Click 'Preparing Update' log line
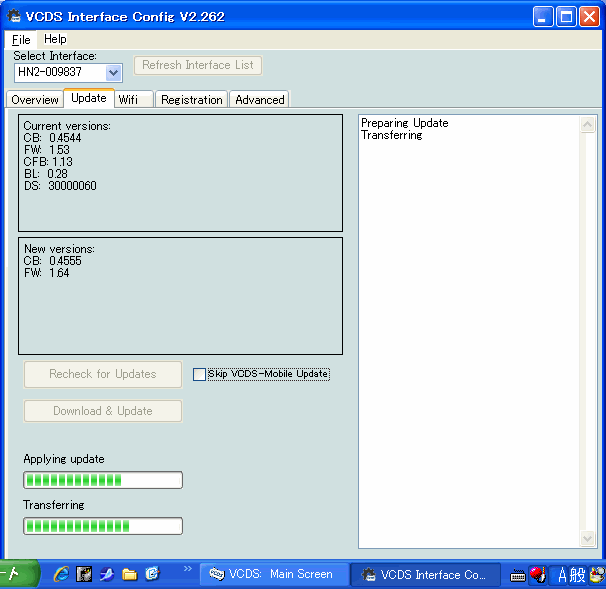 pos(405,123)
